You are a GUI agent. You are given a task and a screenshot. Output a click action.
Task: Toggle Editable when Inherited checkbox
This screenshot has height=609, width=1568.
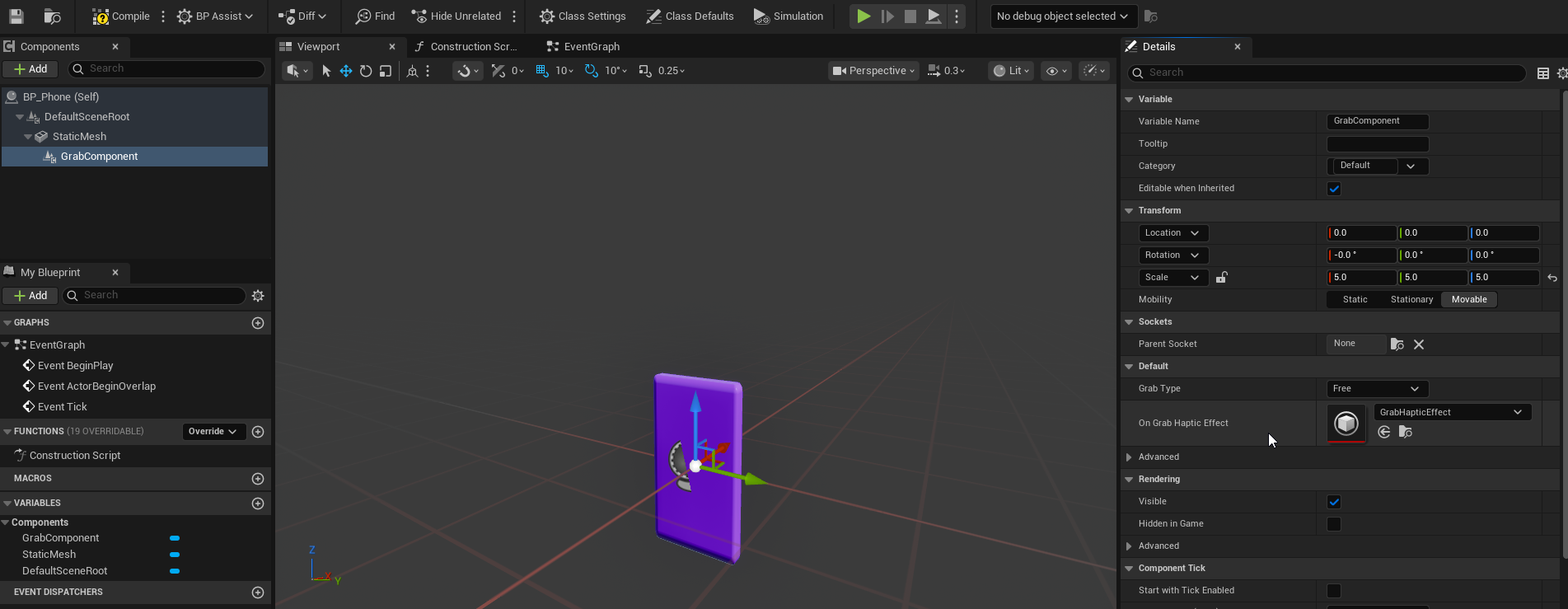(x=1334, y=189)
